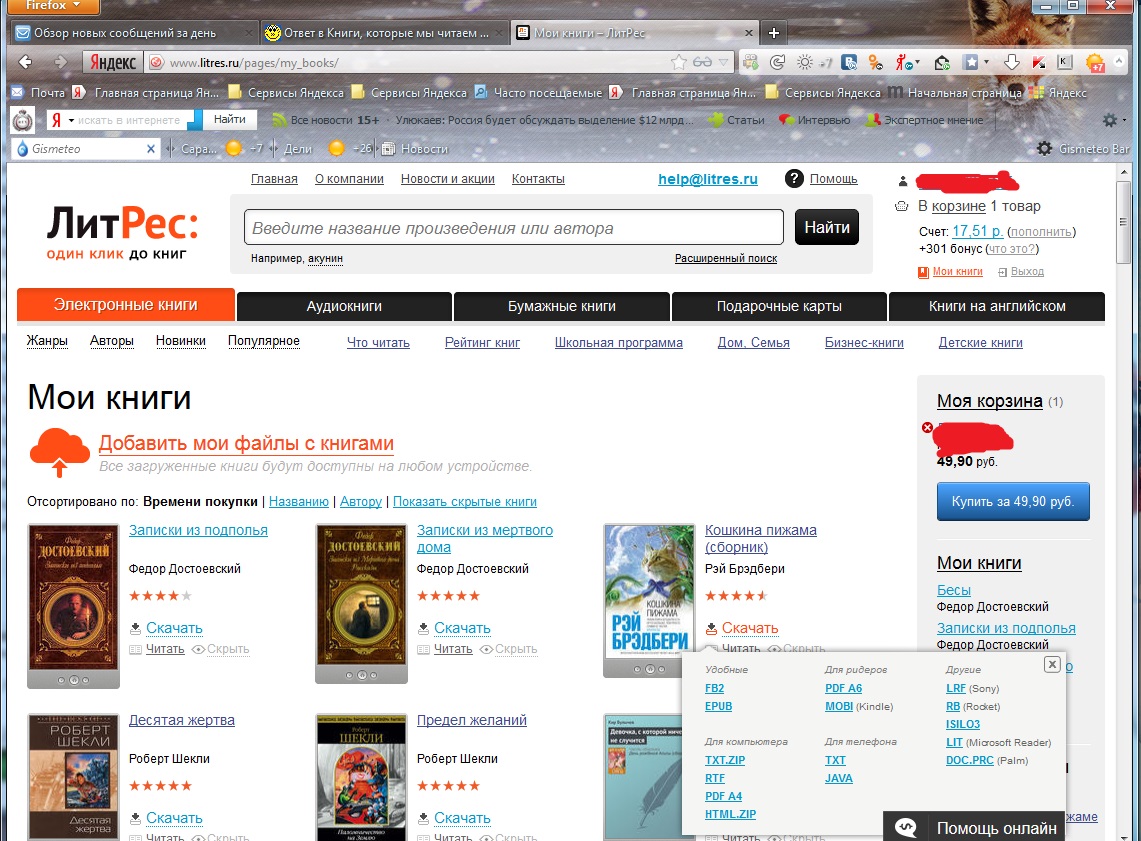1141x841 pixels.
Task: Download the book in EPUB format
Action: [x=718, y=706]
